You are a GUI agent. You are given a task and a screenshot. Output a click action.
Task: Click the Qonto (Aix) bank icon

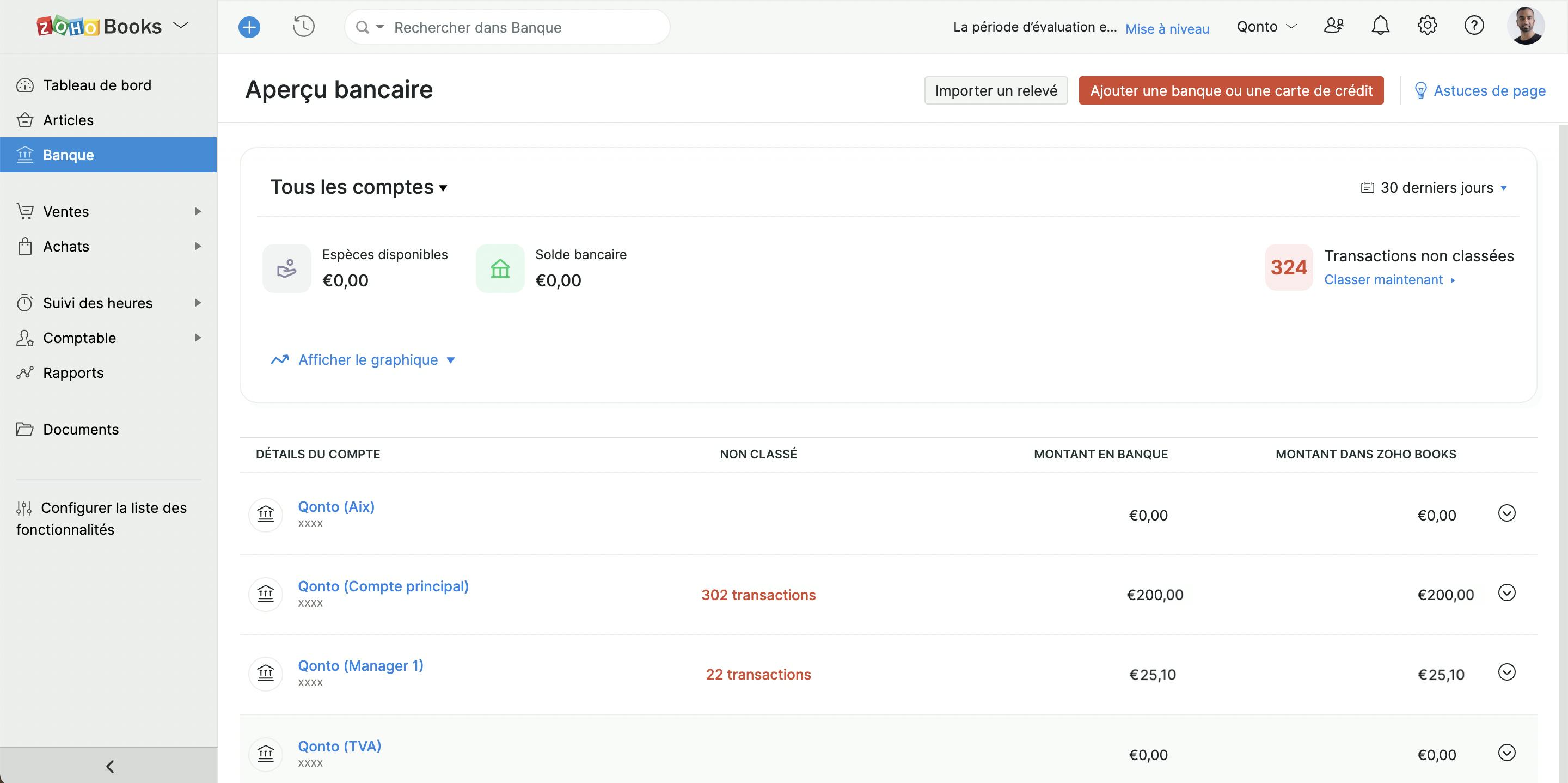[265, 515]
